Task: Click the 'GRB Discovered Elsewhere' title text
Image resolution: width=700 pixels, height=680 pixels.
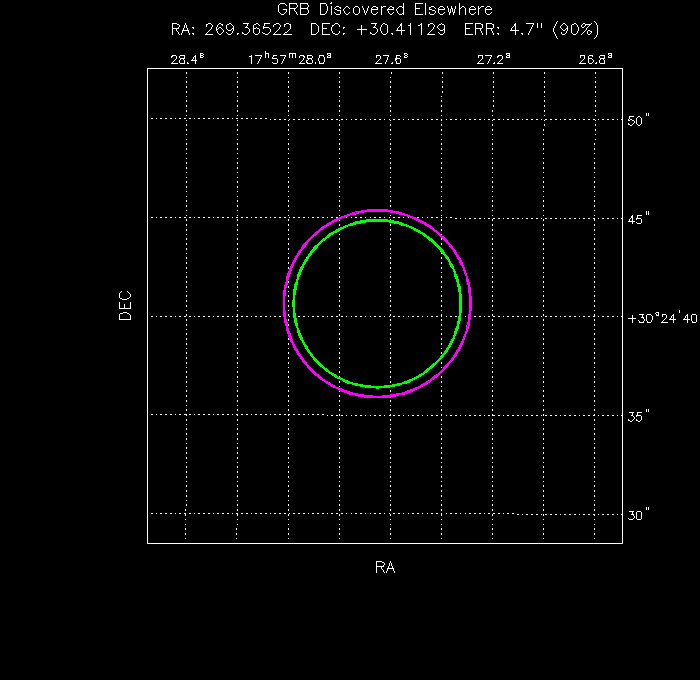Action: [x=385, y=9]
